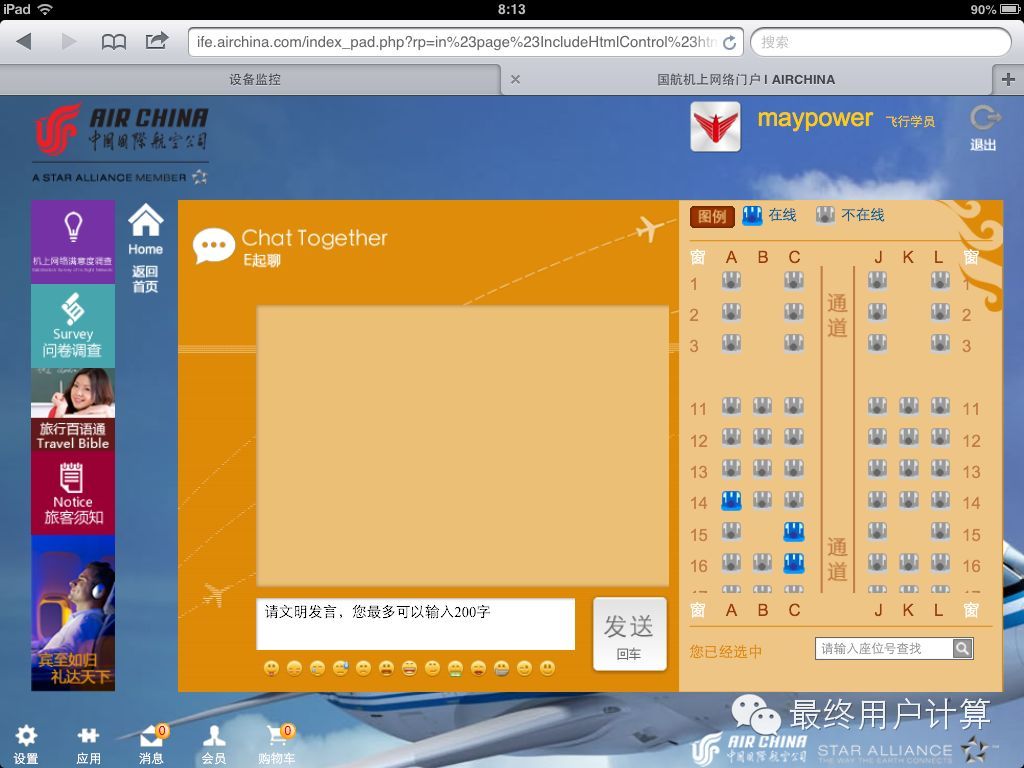Switch to the 设备监控 tab

pyautogui.click(x=255, y=80)
